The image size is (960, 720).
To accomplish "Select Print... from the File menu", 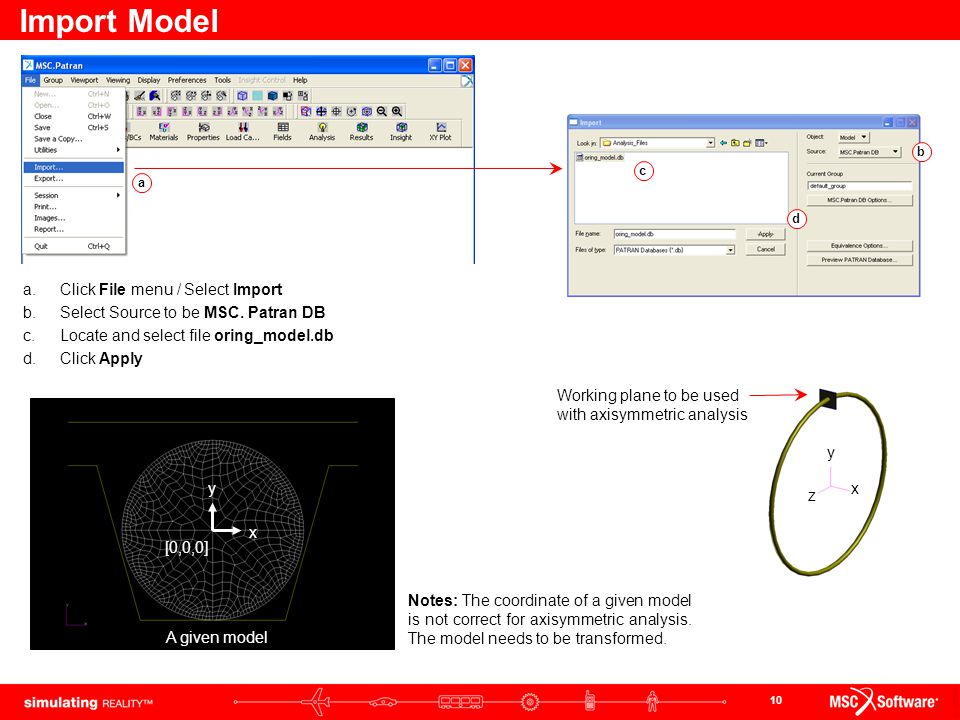I will tap(73, 207).
